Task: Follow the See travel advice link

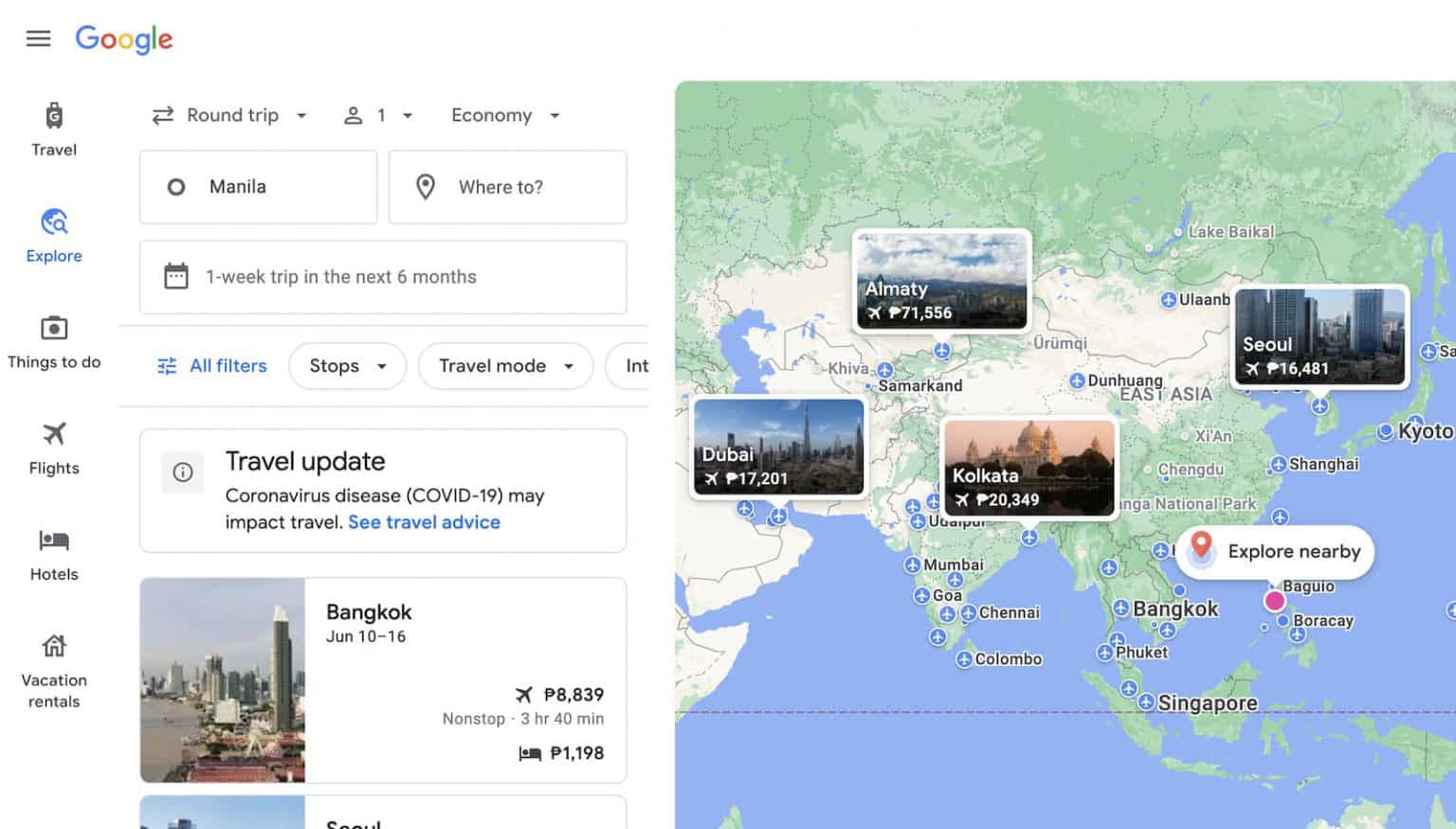Action: click(x=424, y=522)
